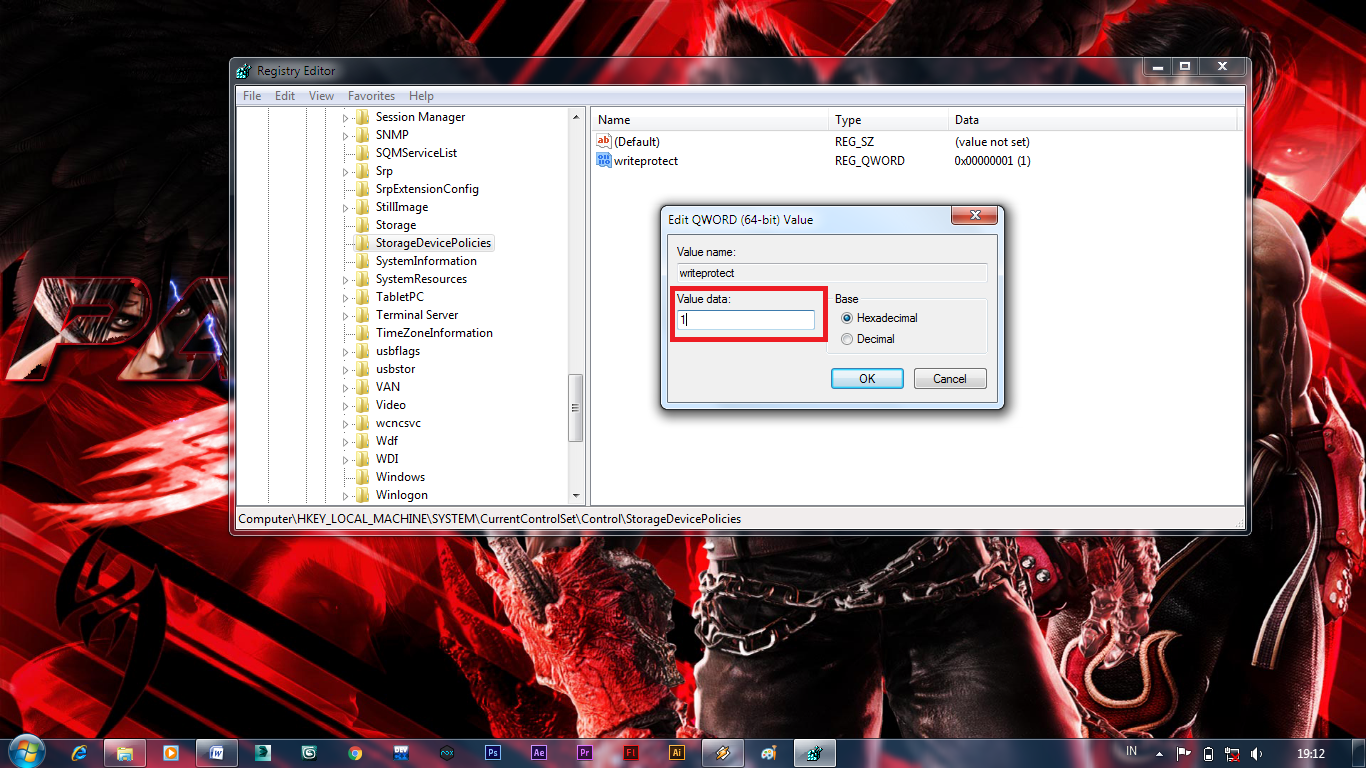This screenshot has height=768, width=1366.
Task: Click the writeprotect QWORD value icon
Action: click(603, 160)
